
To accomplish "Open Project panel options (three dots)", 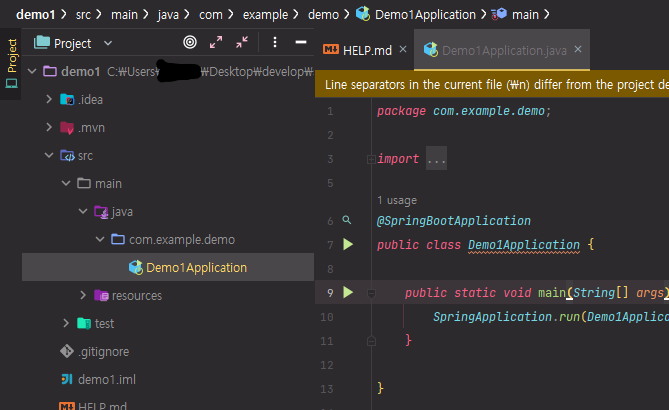I will (x=275, y=42).
